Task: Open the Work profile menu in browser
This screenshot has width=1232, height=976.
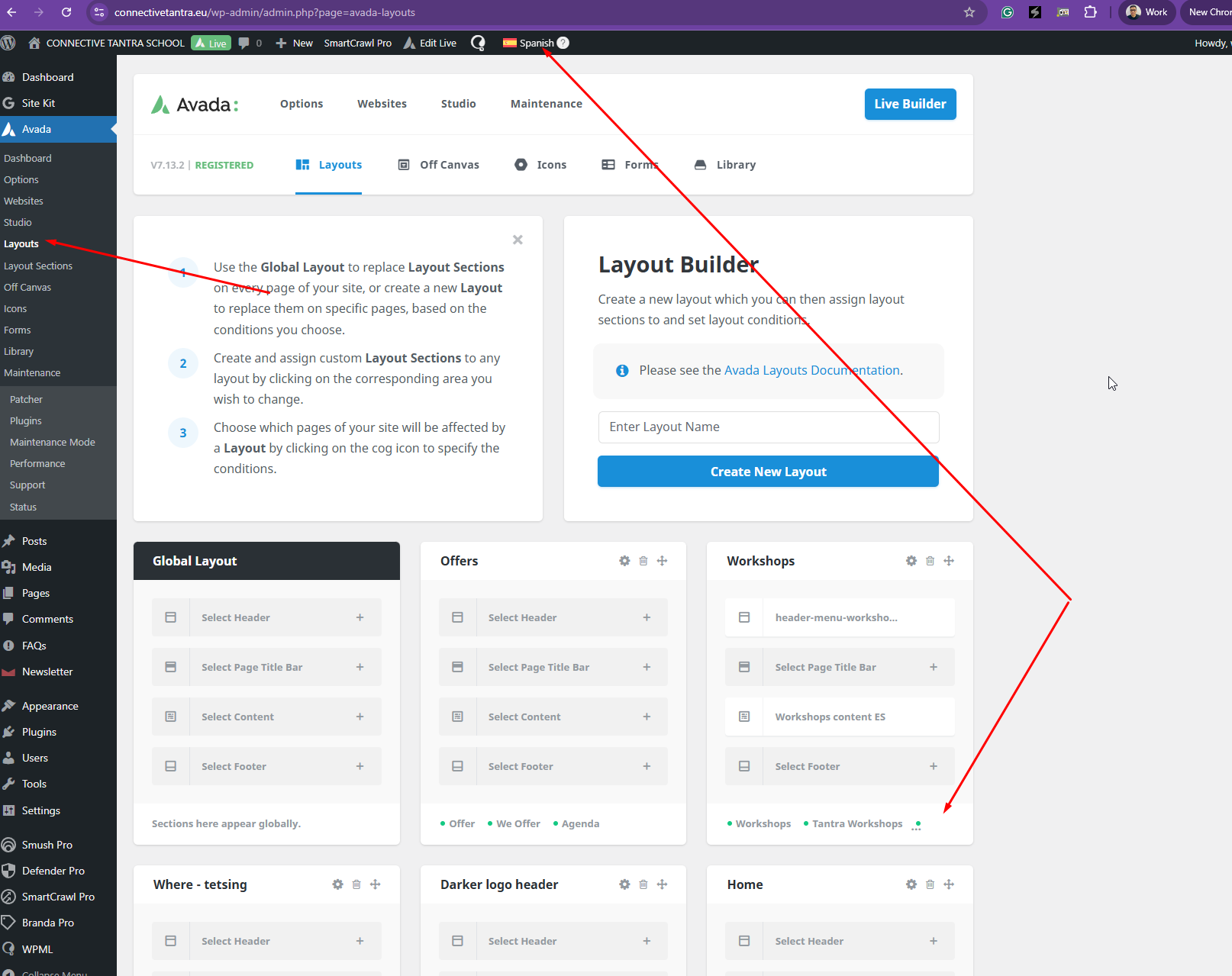Action: 1147,12
